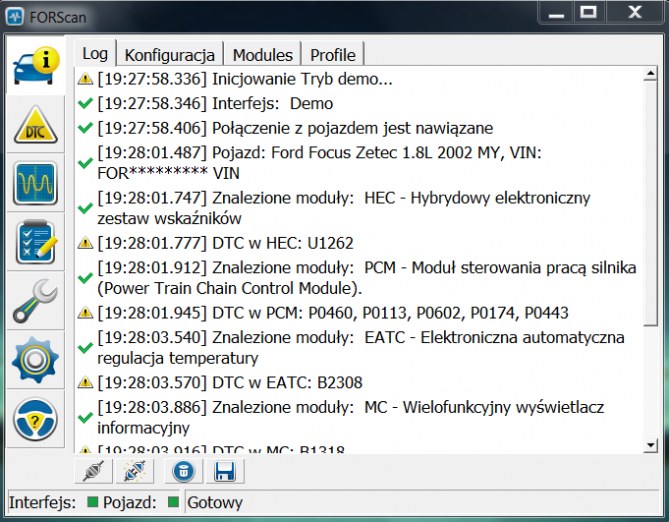Click warning icon beside Inicjowanie Tryb demo
The height and width of the screenshot is (522, 669).
click(85, 79)
